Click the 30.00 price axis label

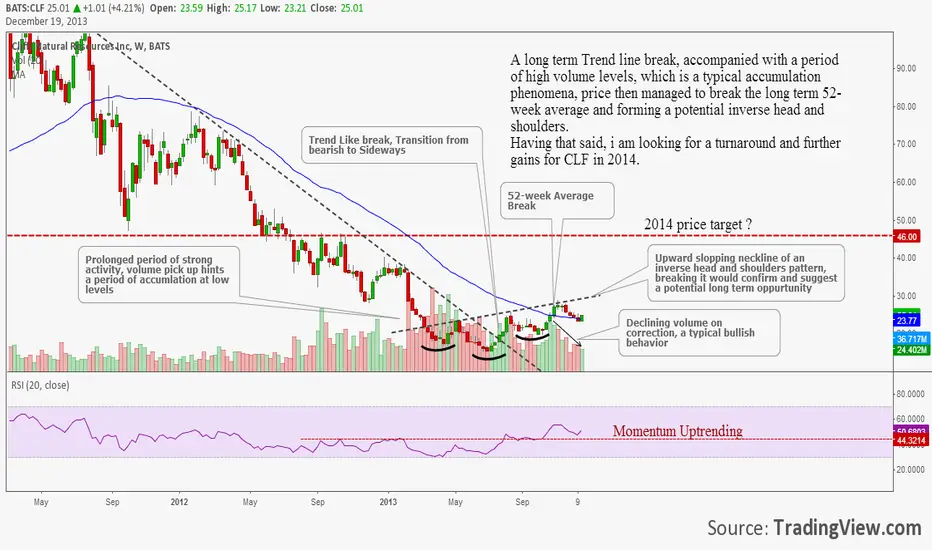(906, 296)
